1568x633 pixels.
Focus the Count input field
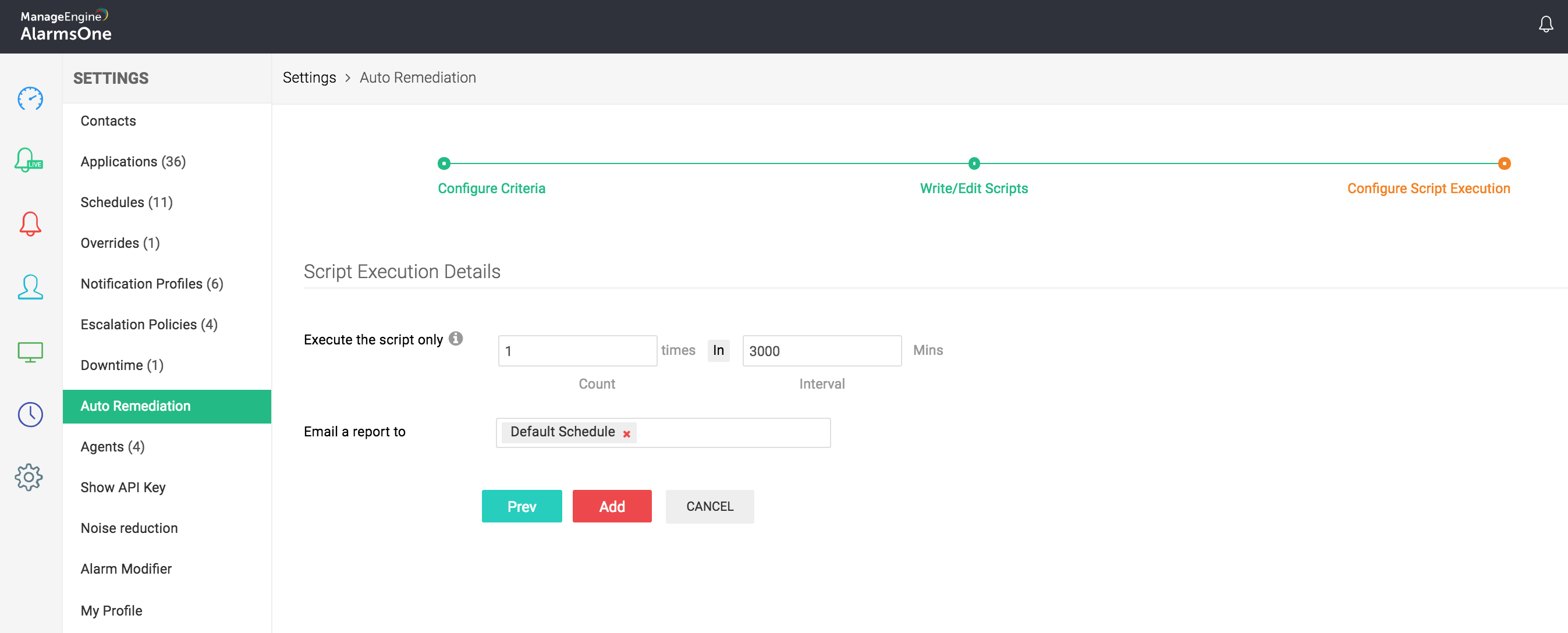[x=577, y=351]
